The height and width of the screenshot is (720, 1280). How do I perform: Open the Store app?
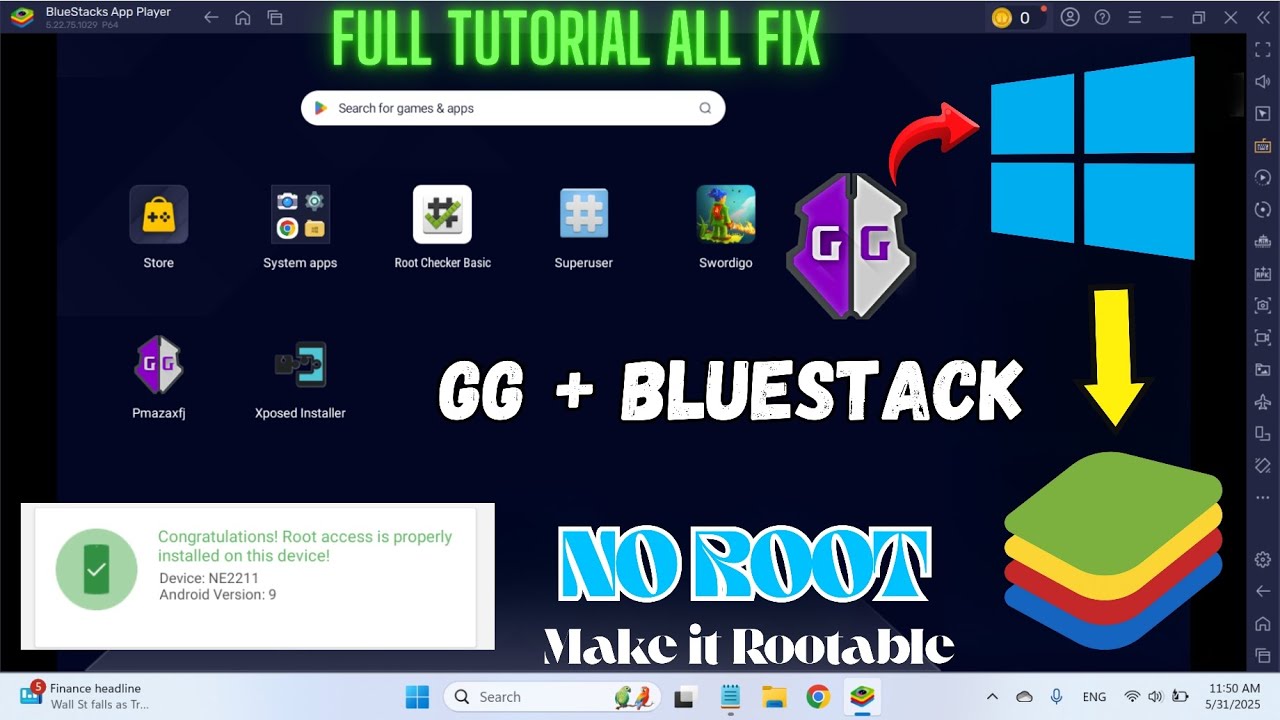click(x=158, y=214)
